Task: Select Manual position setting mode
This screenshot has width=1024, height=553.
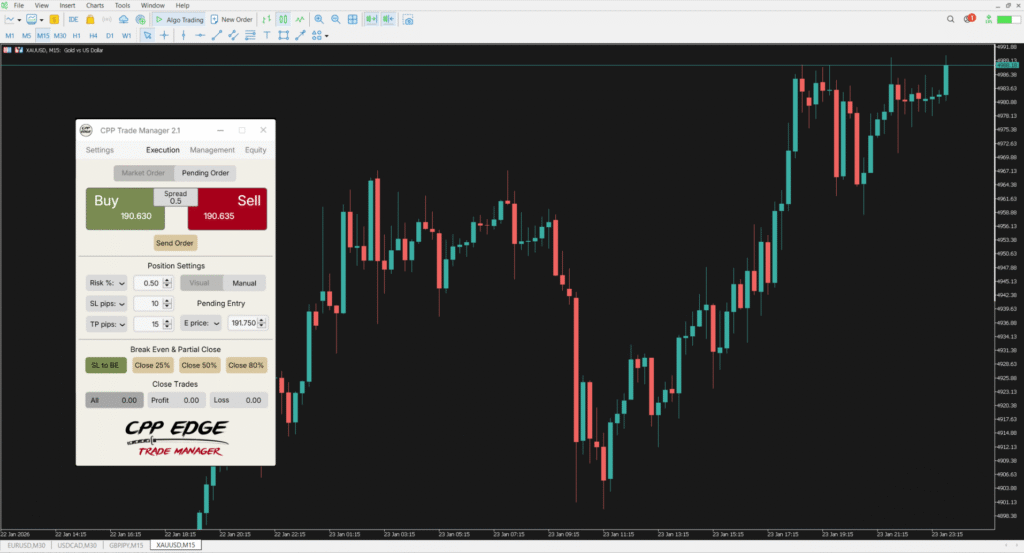Action: click(x=244, y=283)
